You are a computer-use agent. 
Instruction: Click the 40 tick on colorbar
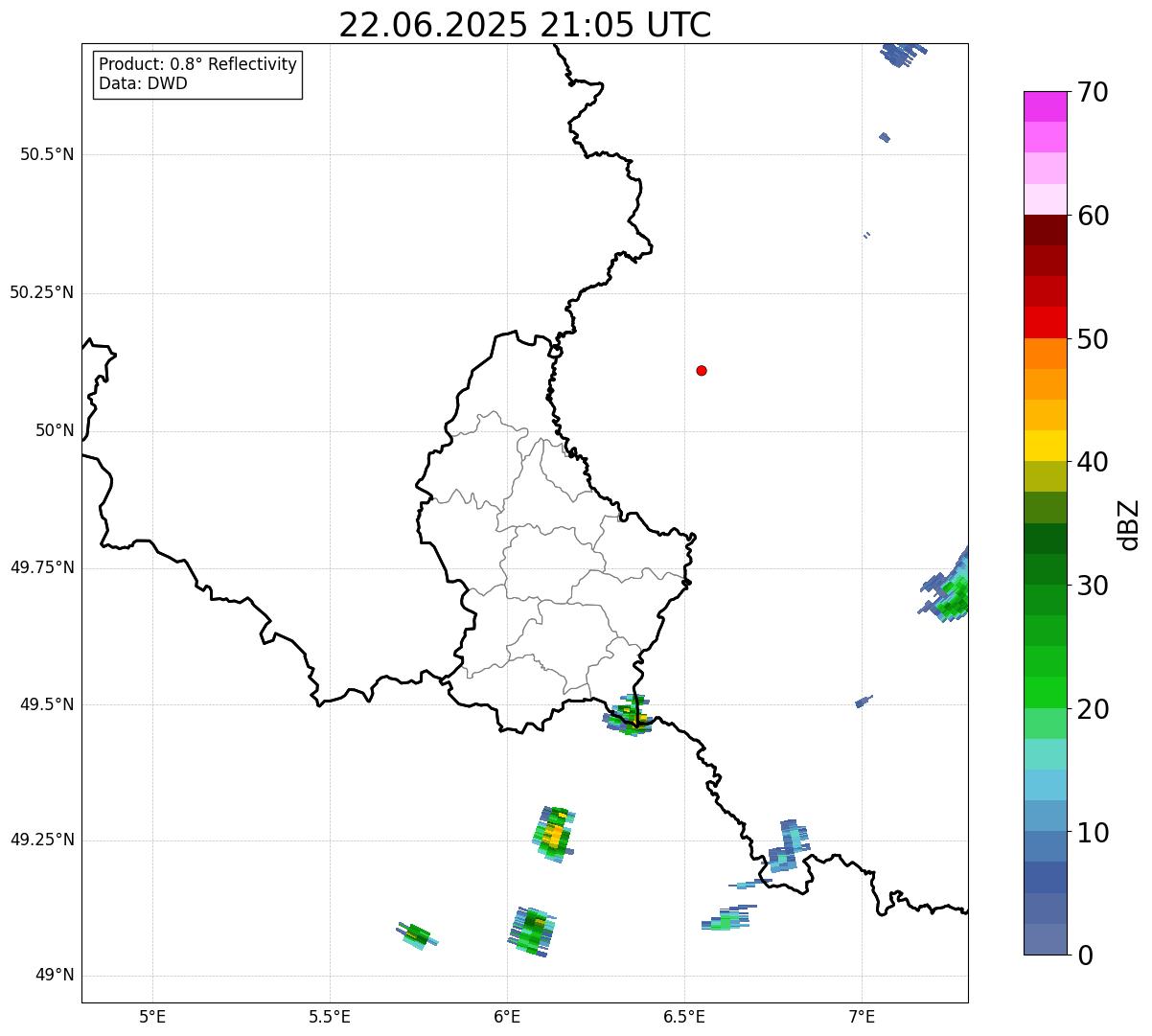[1093, 462]
